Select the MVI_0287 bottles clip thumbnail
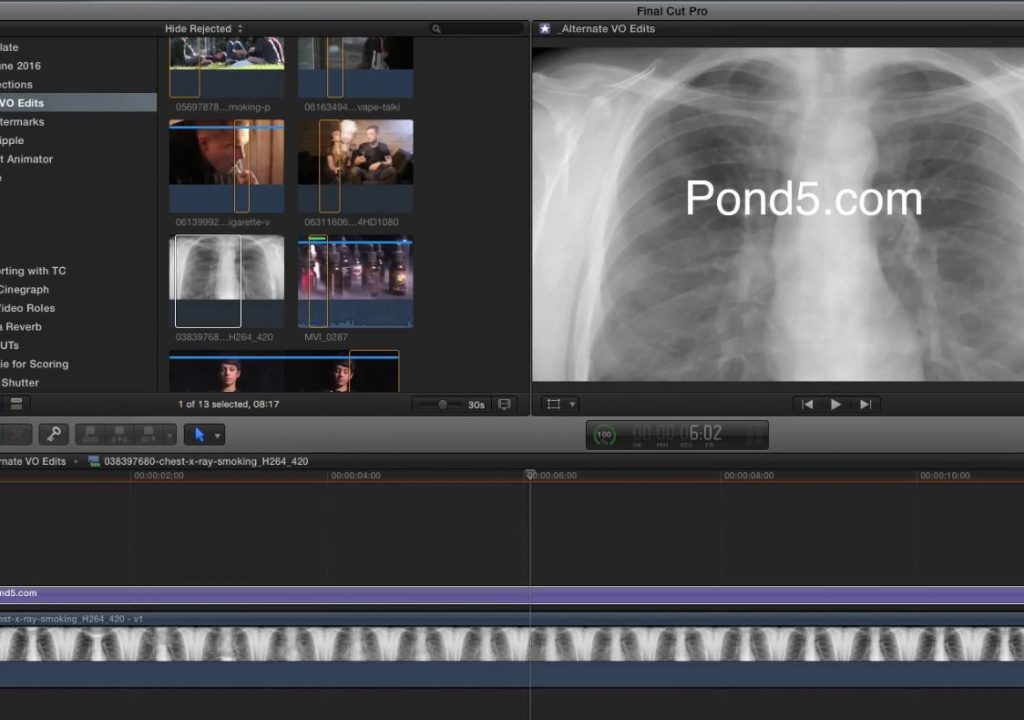This screenshot has width=1024, height=720. click(355, 281)
